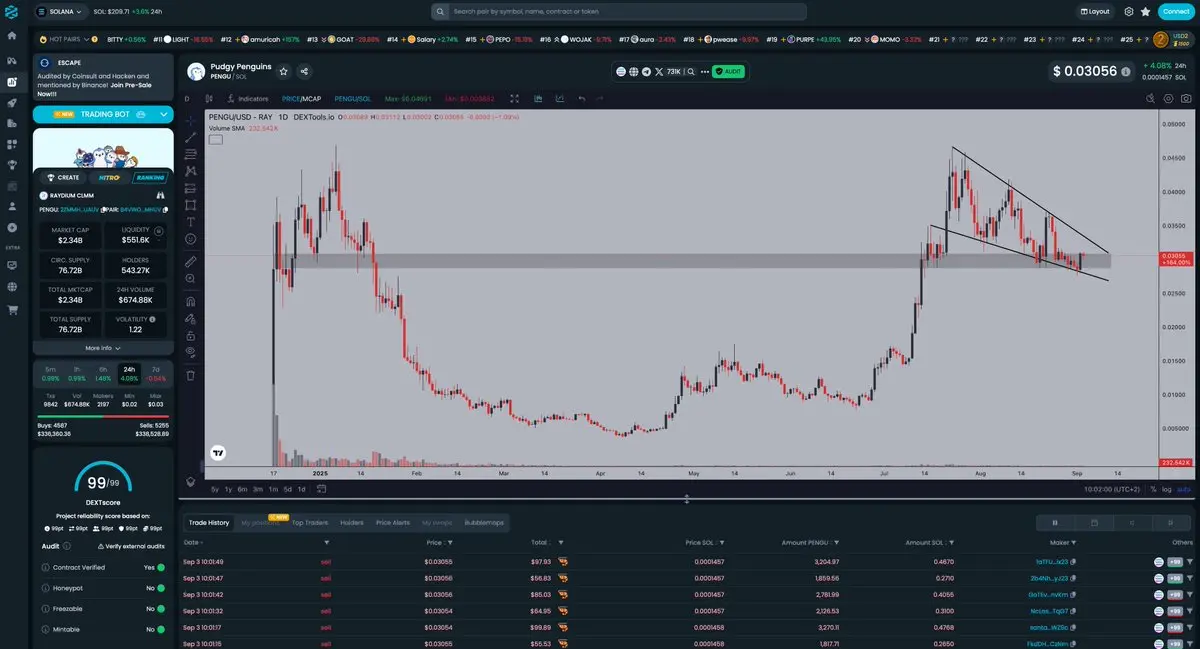Open the NITRO tab
1200x649 pixels.
108,177
